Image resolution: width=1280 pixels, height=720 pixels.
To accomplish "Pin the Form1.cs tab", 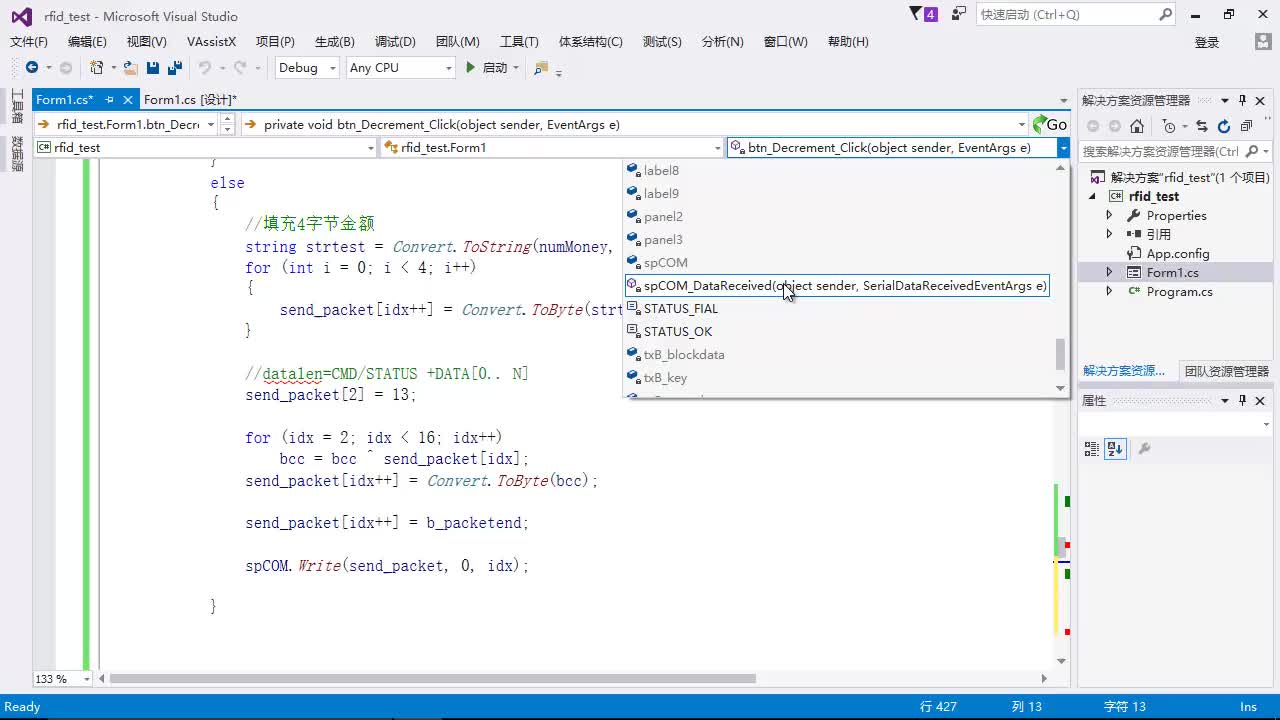I will pos(109,99).
